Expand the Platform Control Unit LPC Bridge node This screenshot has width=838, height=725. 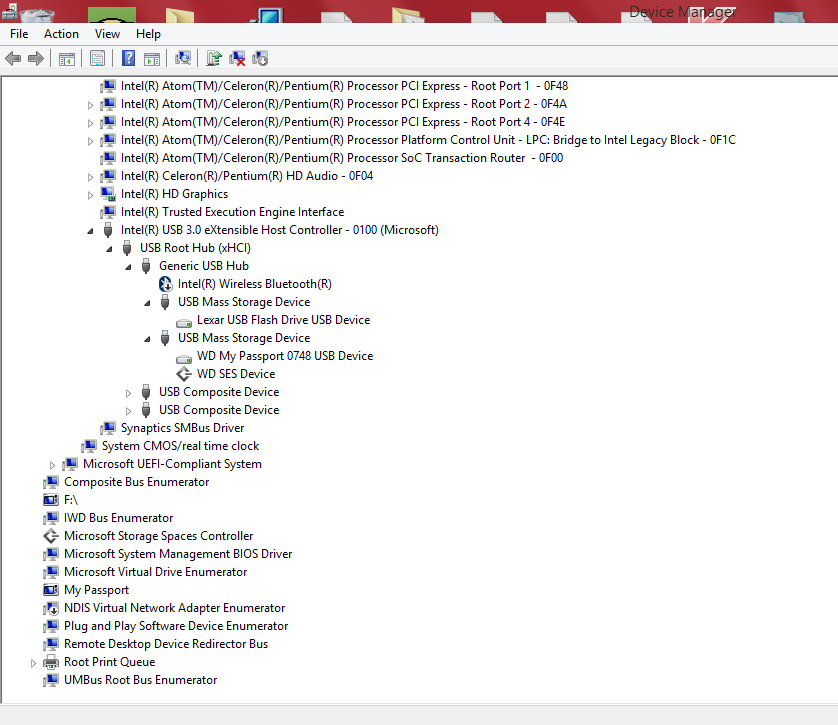90,142
